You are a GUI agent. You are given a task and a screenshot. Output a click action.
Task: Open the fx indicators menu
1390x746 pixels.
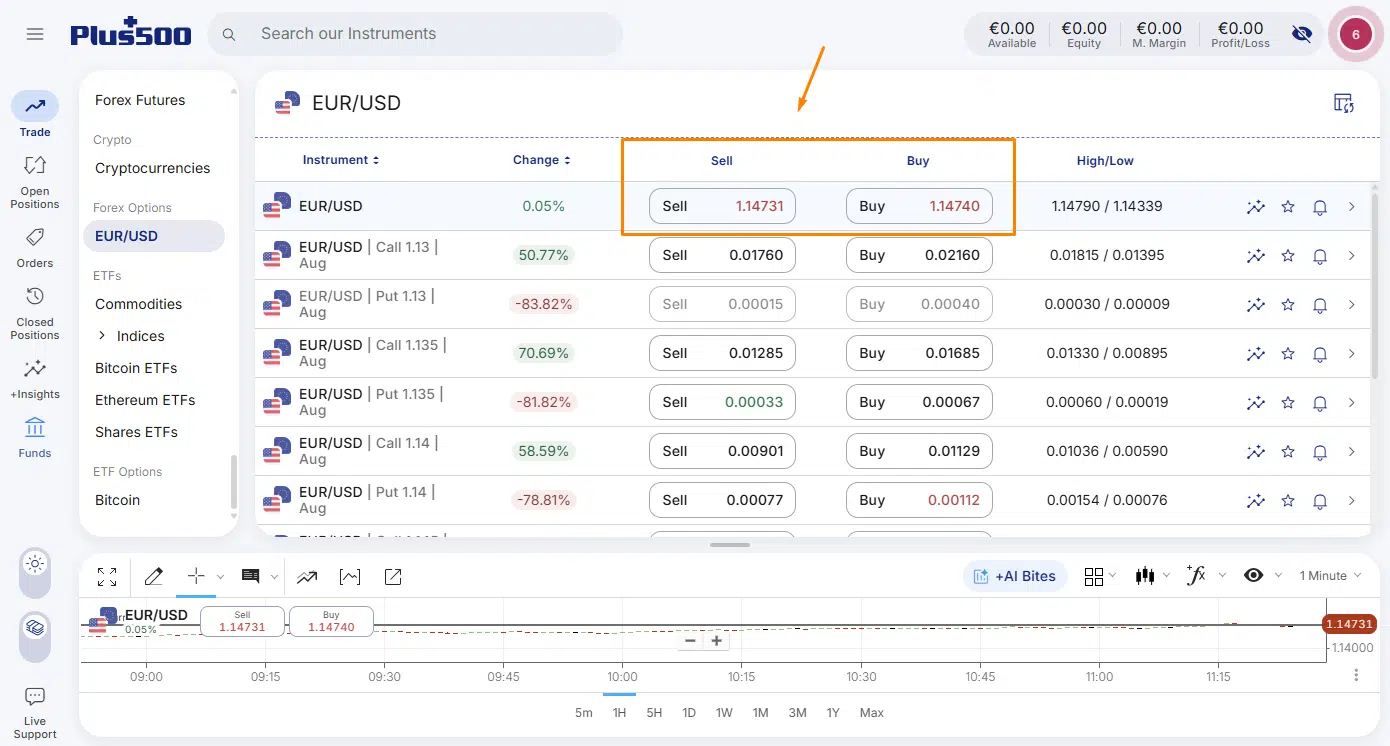point(1196,575)
